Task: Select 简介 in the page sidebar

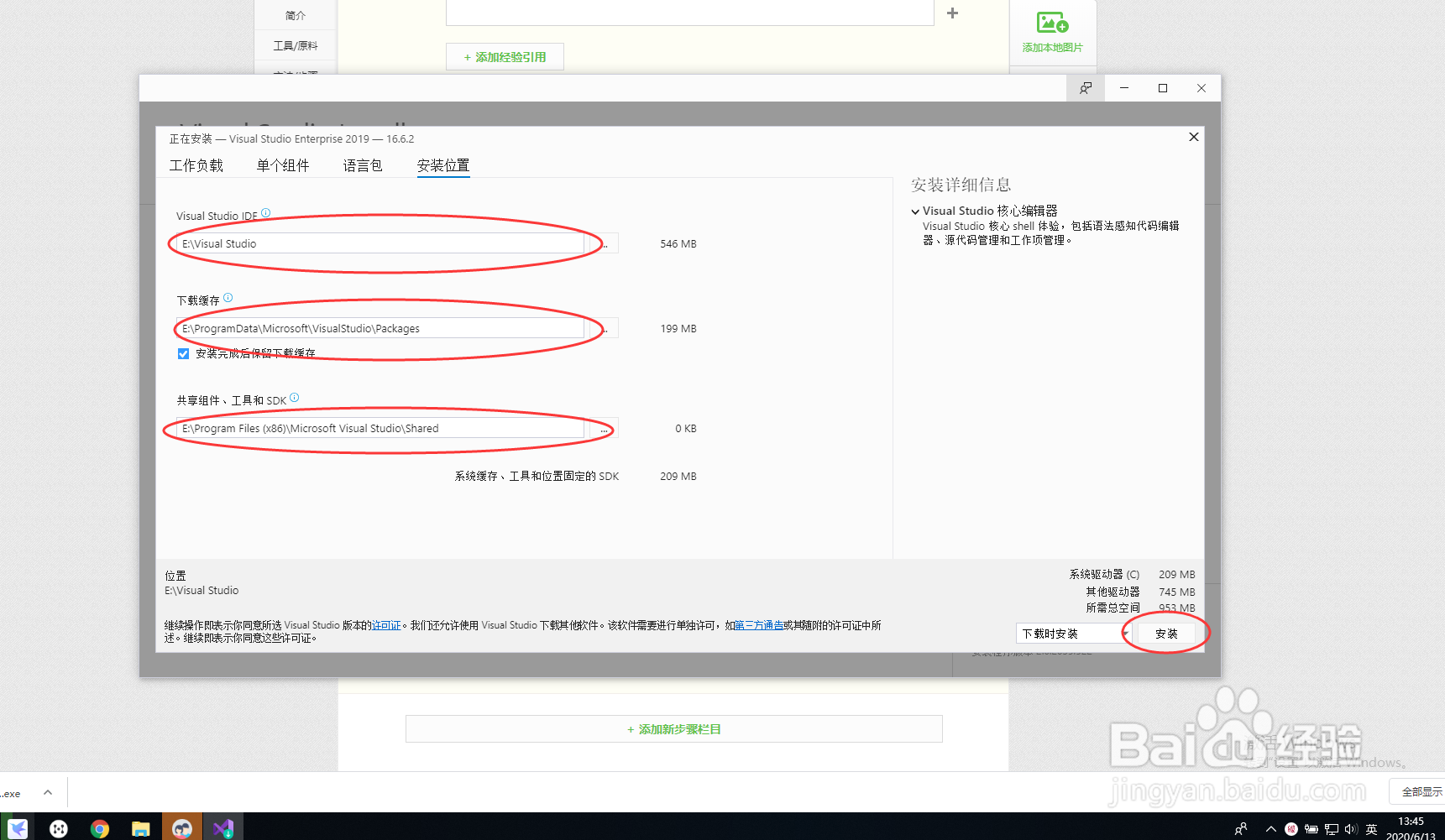Action: click(296, 15)
